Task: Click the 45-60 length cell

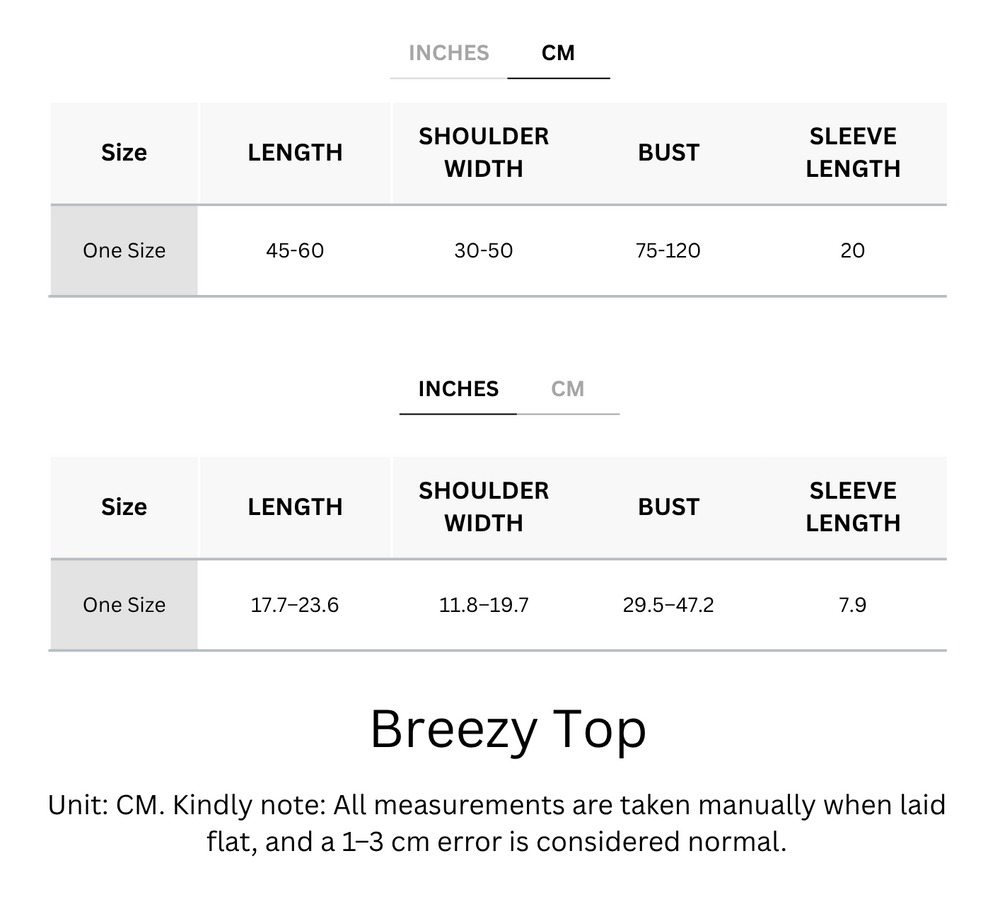Action: pyautogui.click(x=295, y=250)
